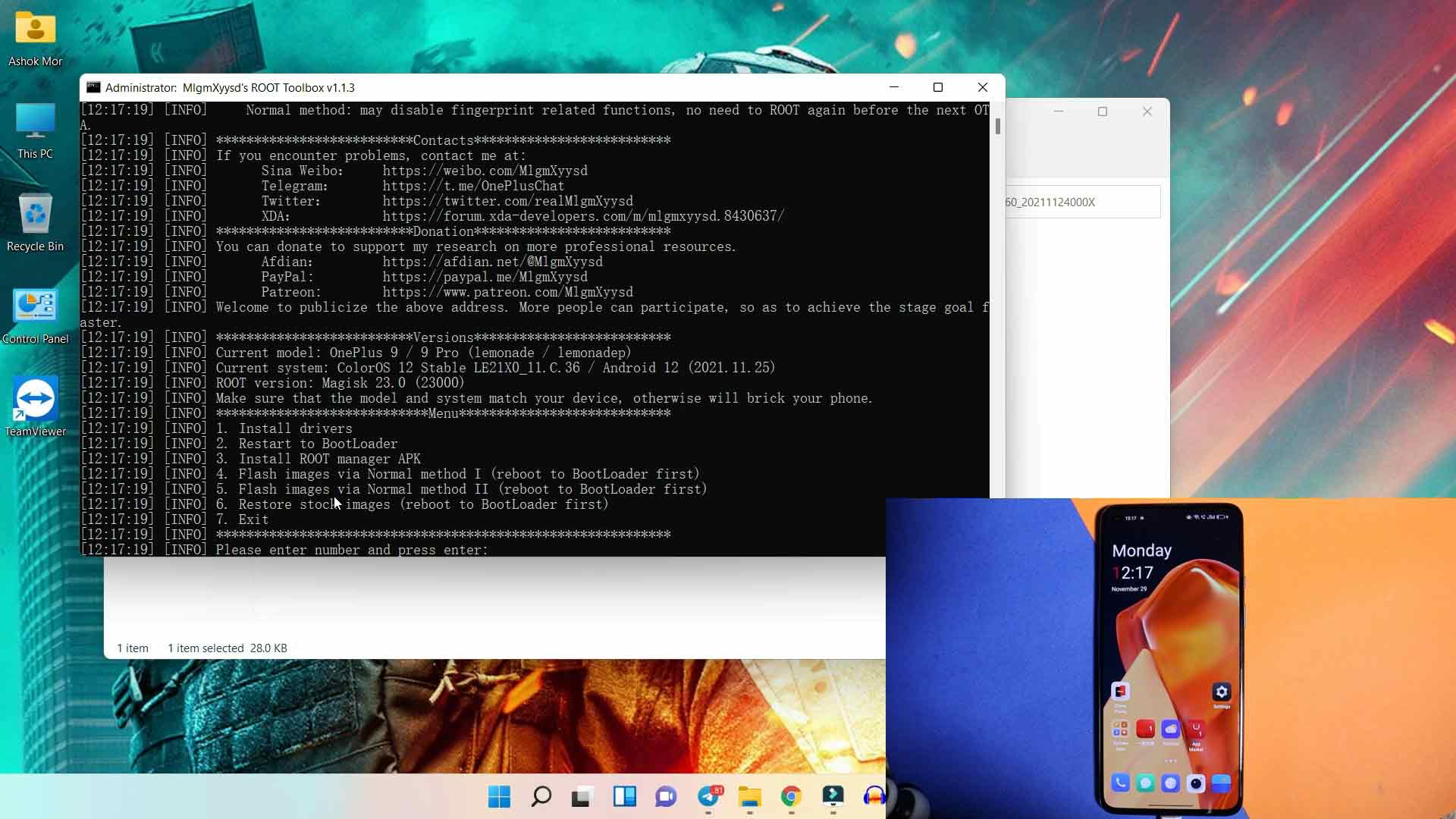Click menu line '1. Install drivers'
Image resolution: width=1456 pixels, height=819 pixels.
pyautogui.click(x=284, y=428)
